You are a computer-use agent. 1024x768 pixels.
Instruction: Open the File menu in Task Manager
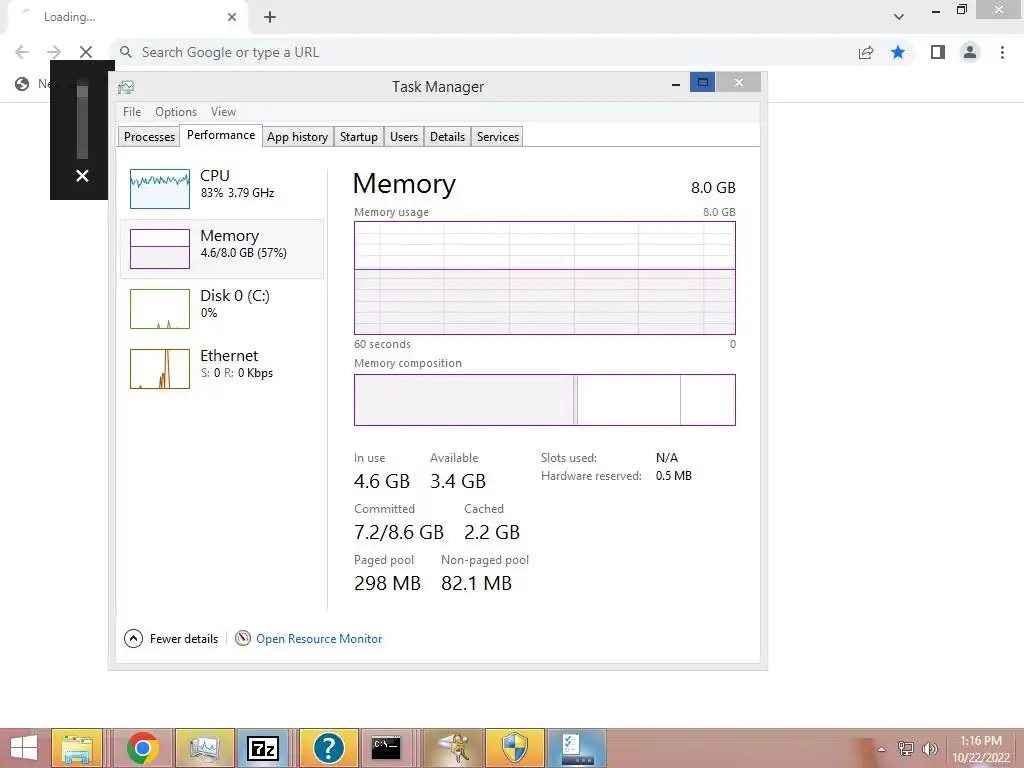click(132, 112)
